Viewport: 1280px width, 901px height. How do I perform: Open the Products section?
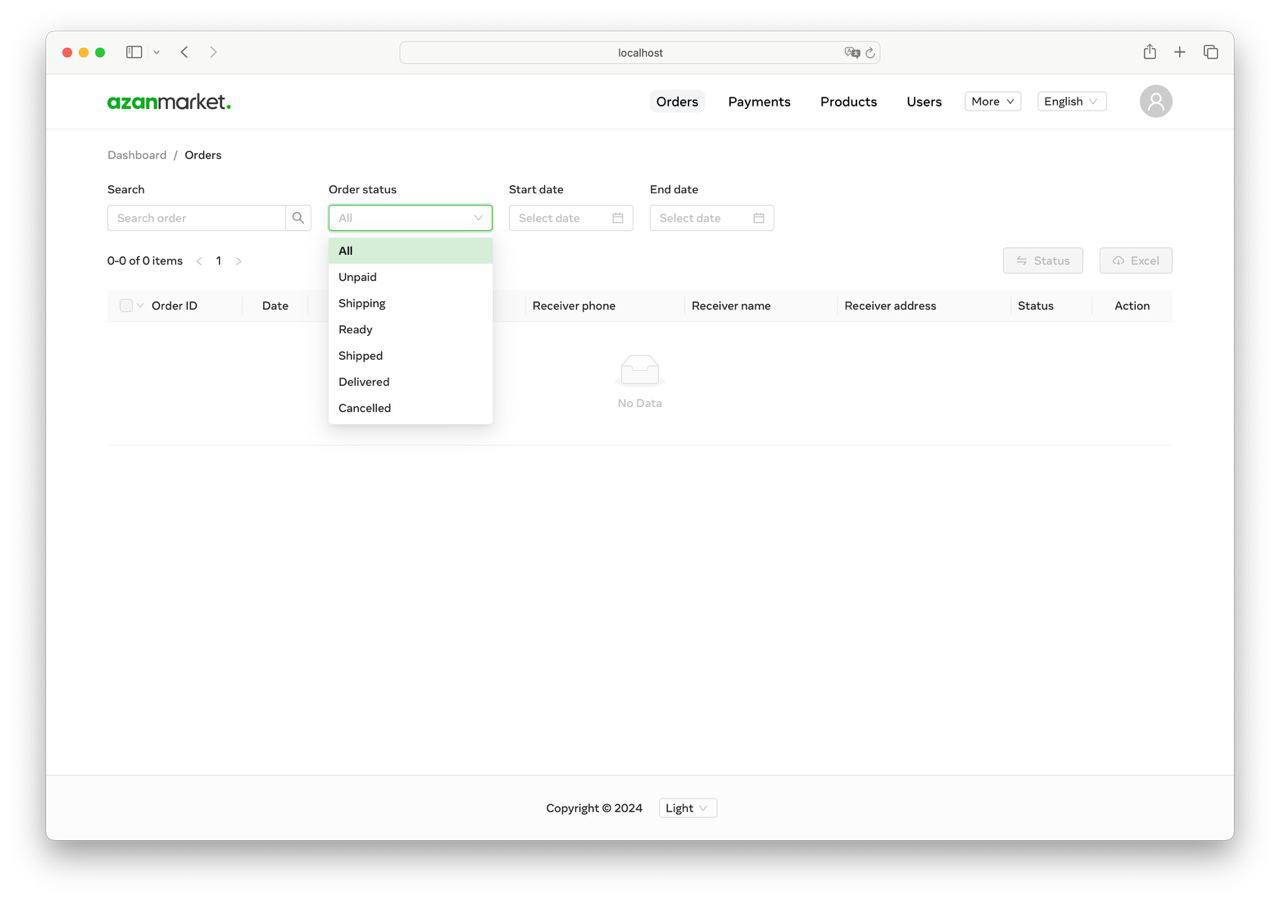(848, 101)
